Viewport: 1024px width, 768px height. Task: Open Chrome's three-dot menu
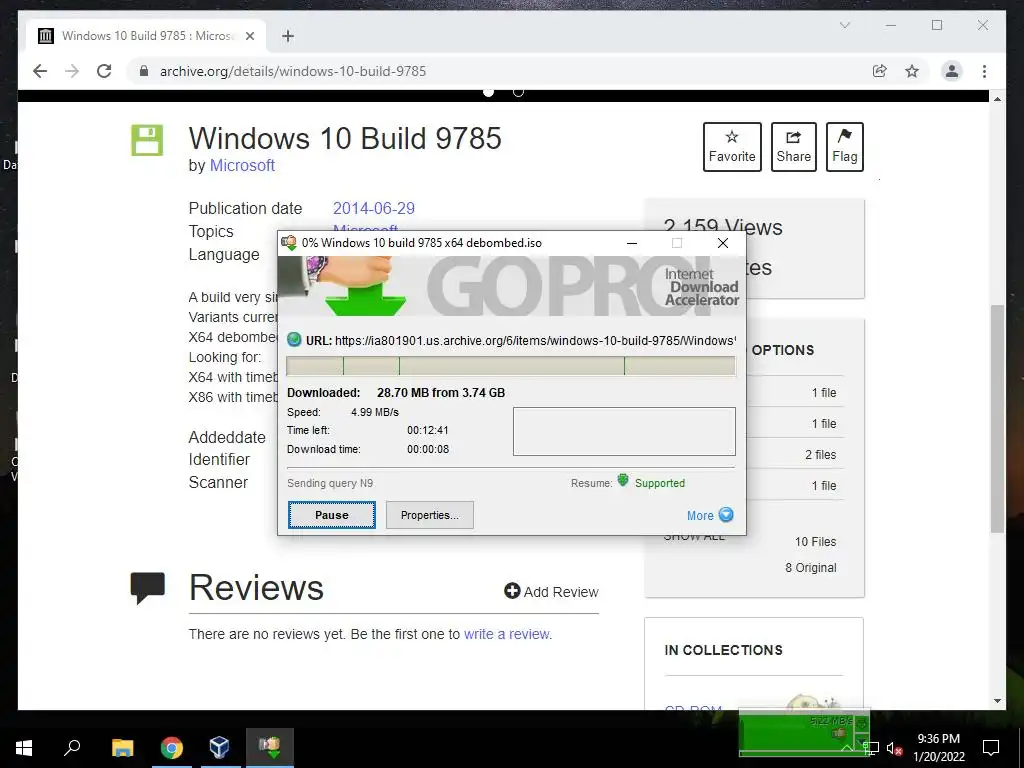984,71
